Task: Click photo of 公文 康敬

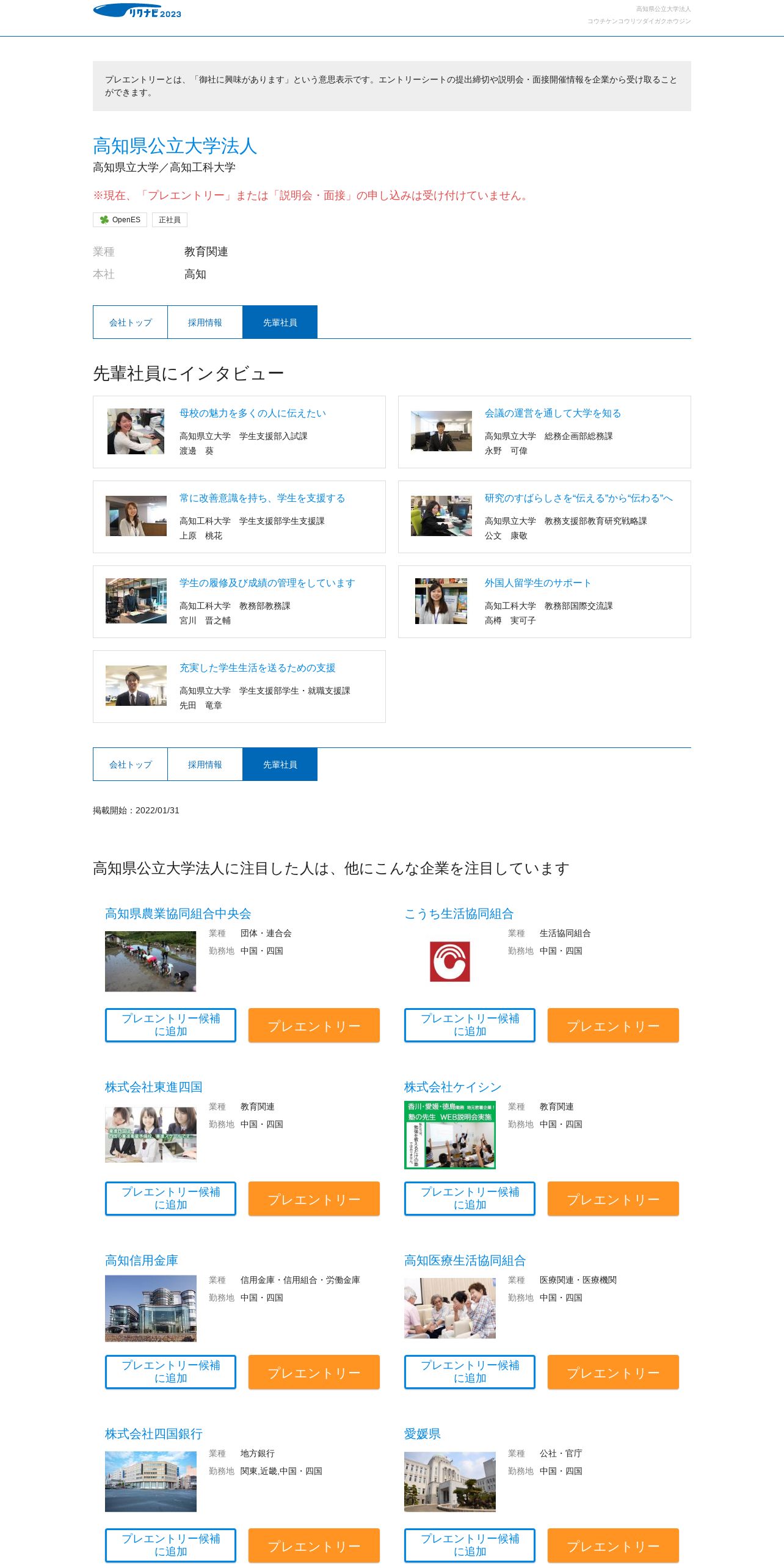Action: pos(441,516)
